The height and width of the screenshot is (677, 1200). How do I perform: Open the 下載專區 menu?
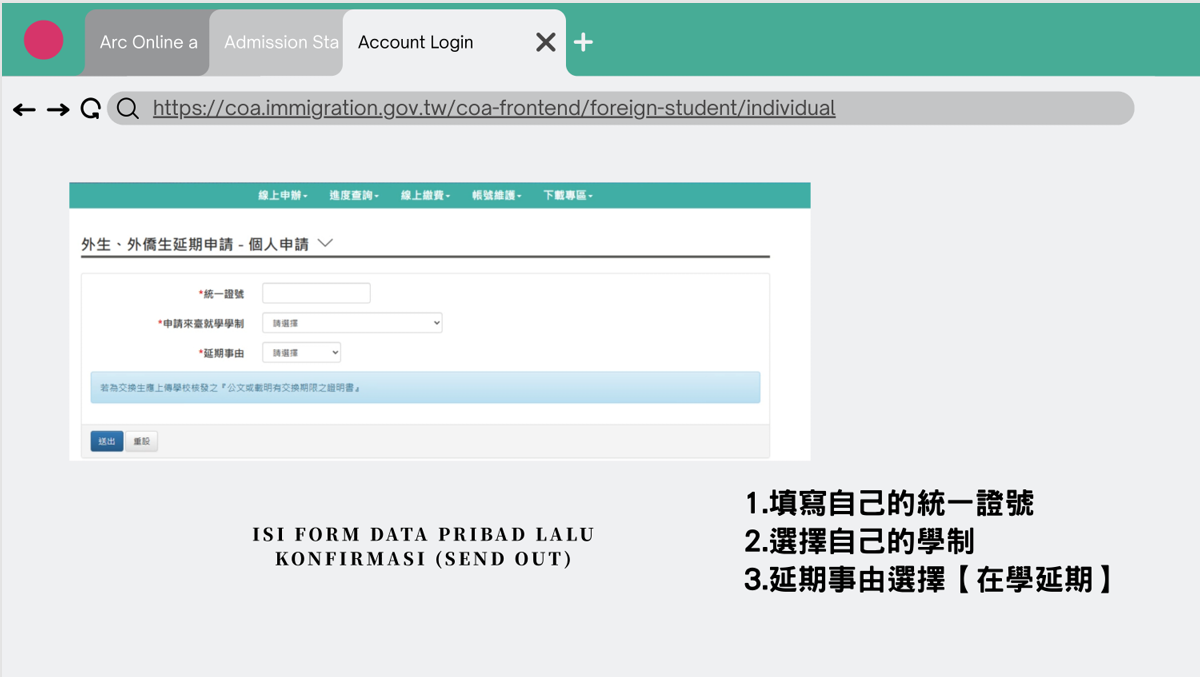click(568, 196)
